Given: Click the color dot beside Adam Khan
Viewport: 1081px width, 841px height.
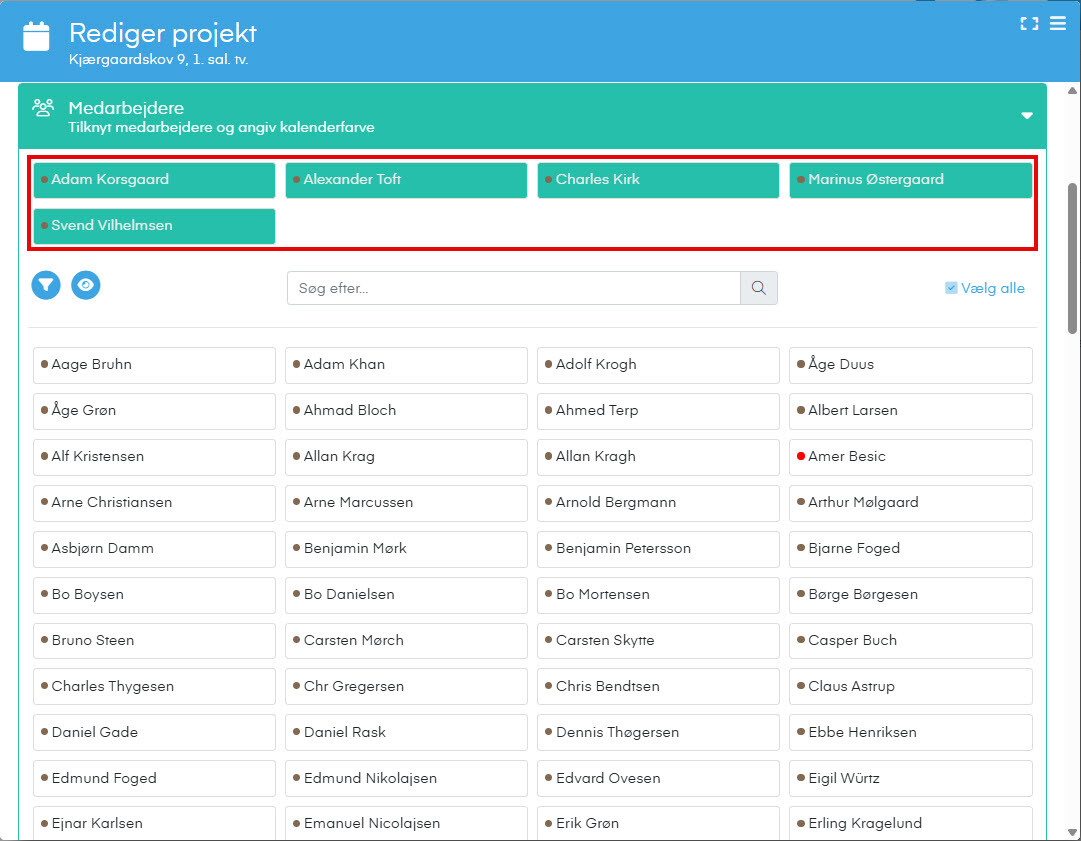Looking at the screenshot, I should coord(296,364).
